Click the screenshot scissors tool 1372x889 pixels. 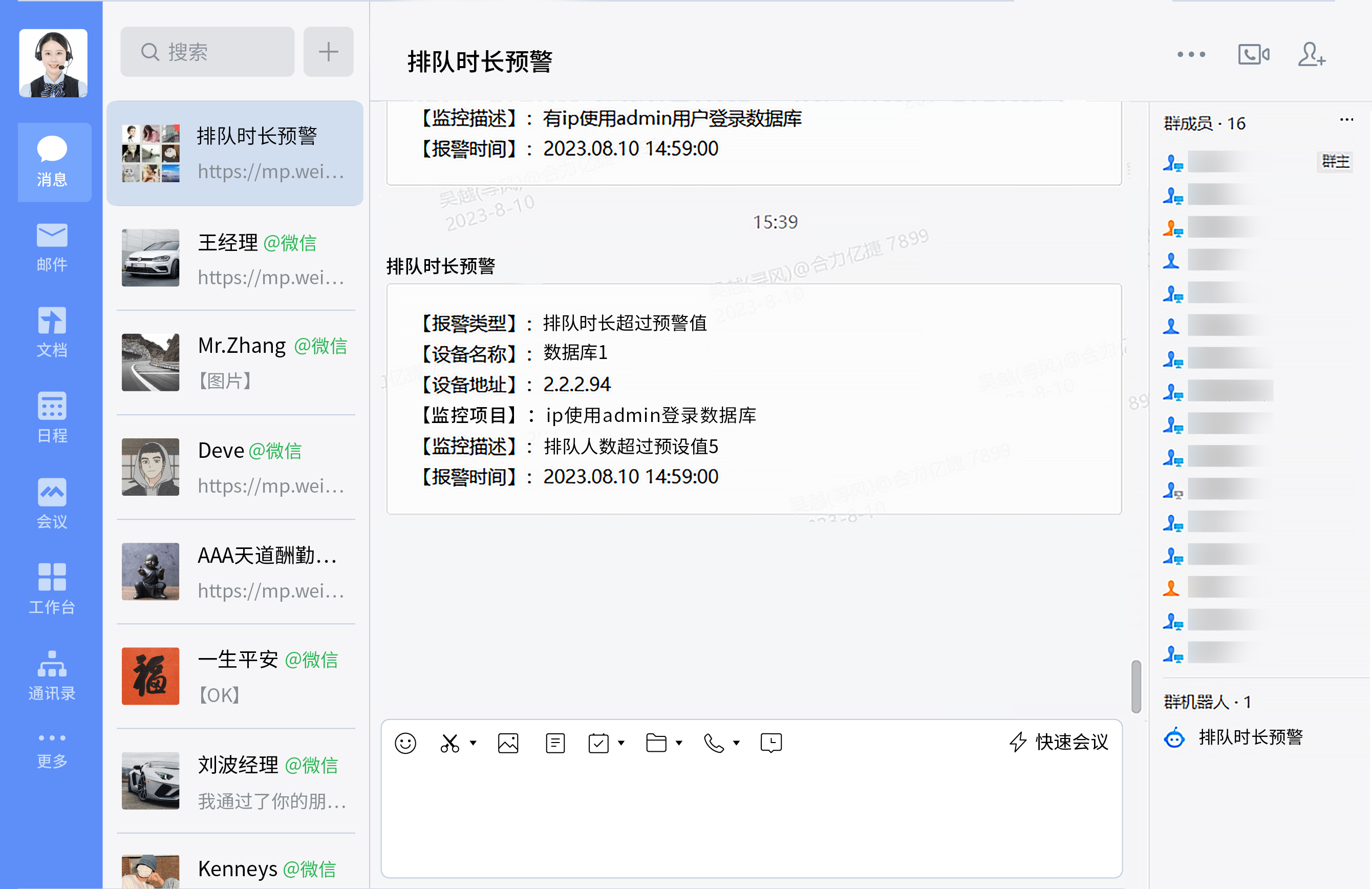click(x=449, y=743)
